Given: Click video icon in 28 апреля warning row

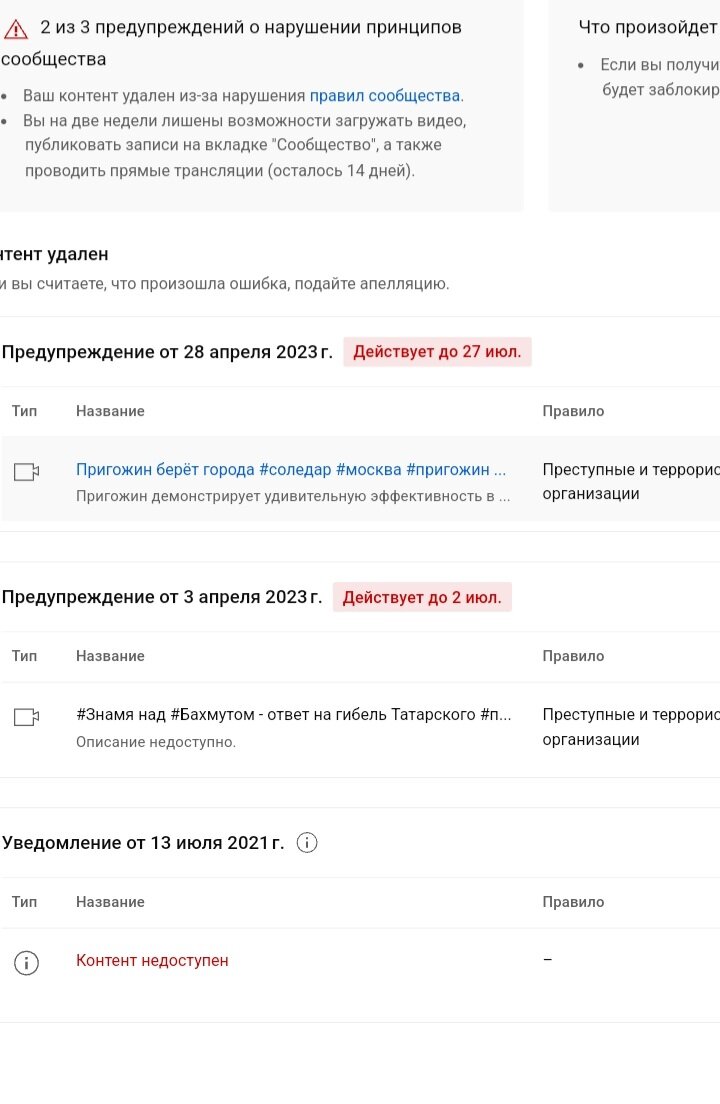Looking at the screenshot, I should [x=26, y=471].
